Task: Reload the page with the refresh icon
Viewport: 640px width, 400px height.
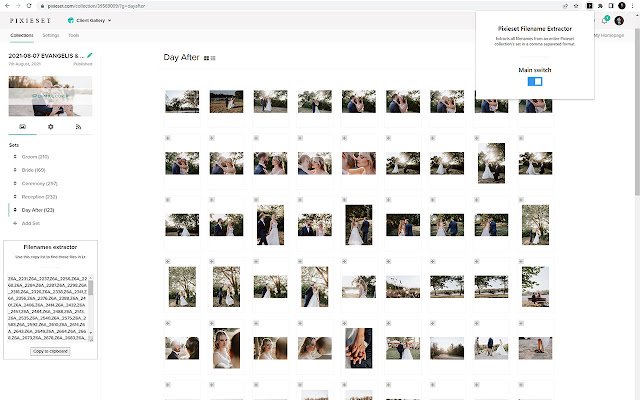Action: point(29,6)
